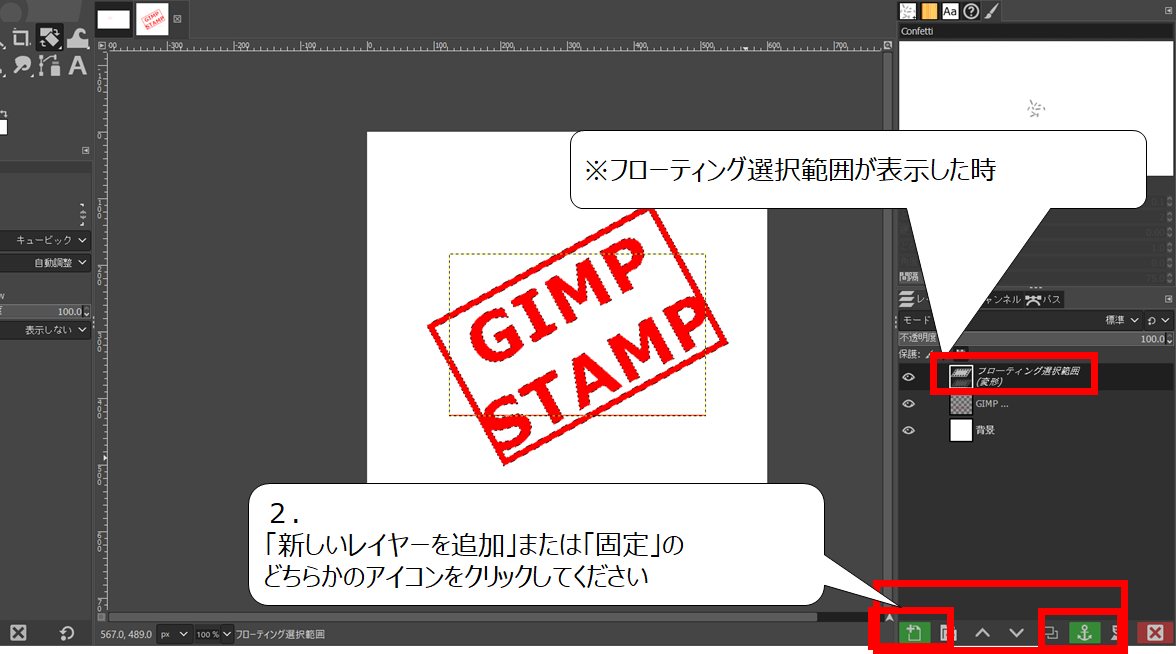This screenshot has height=654, width=1176.
Task: Switch to the パス paths tab
Action: pos(1043,299)
